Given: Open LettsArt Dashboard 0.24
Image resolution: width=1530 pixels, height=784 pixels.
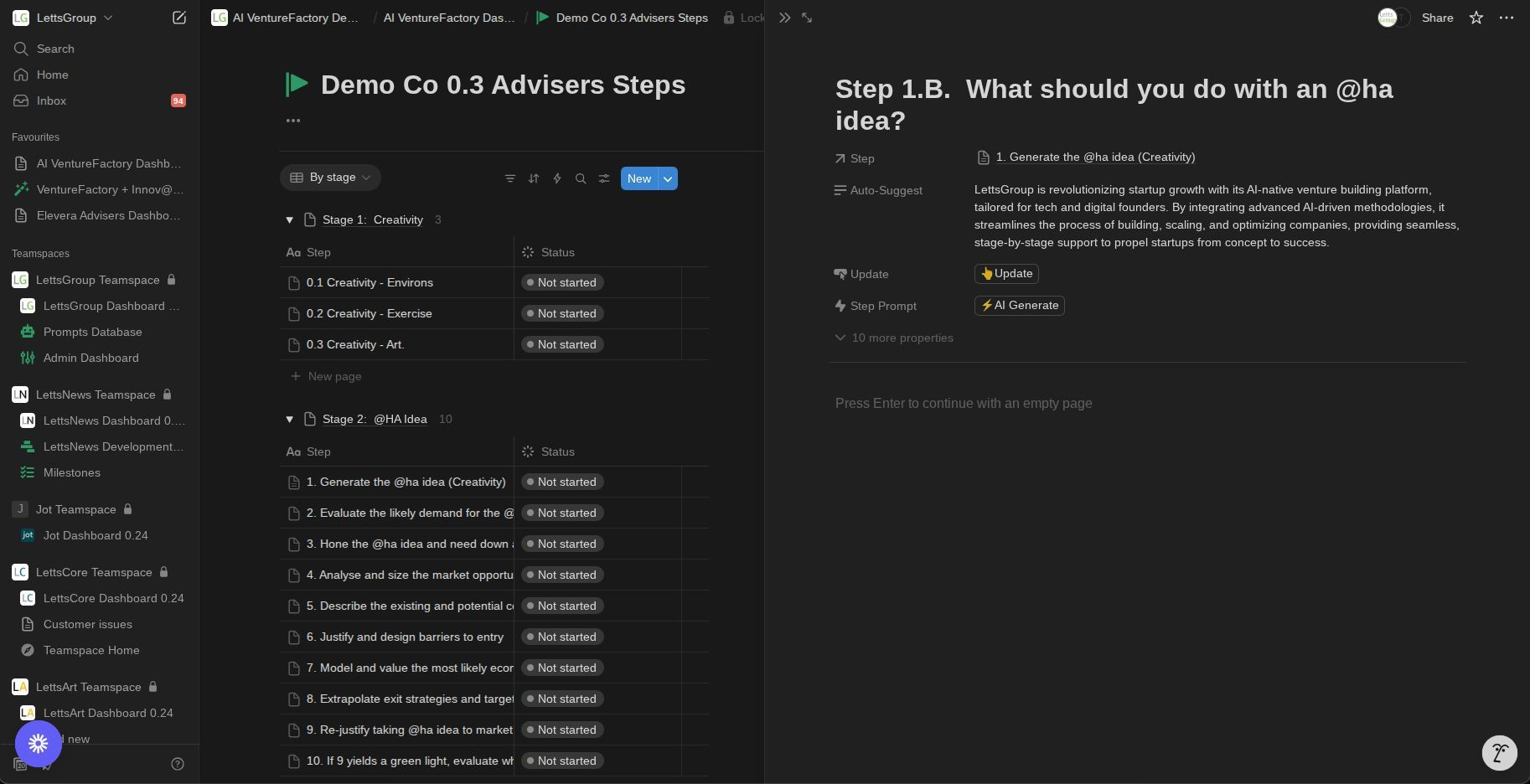Looking at the screenshot, I should (x=100, y=713).
